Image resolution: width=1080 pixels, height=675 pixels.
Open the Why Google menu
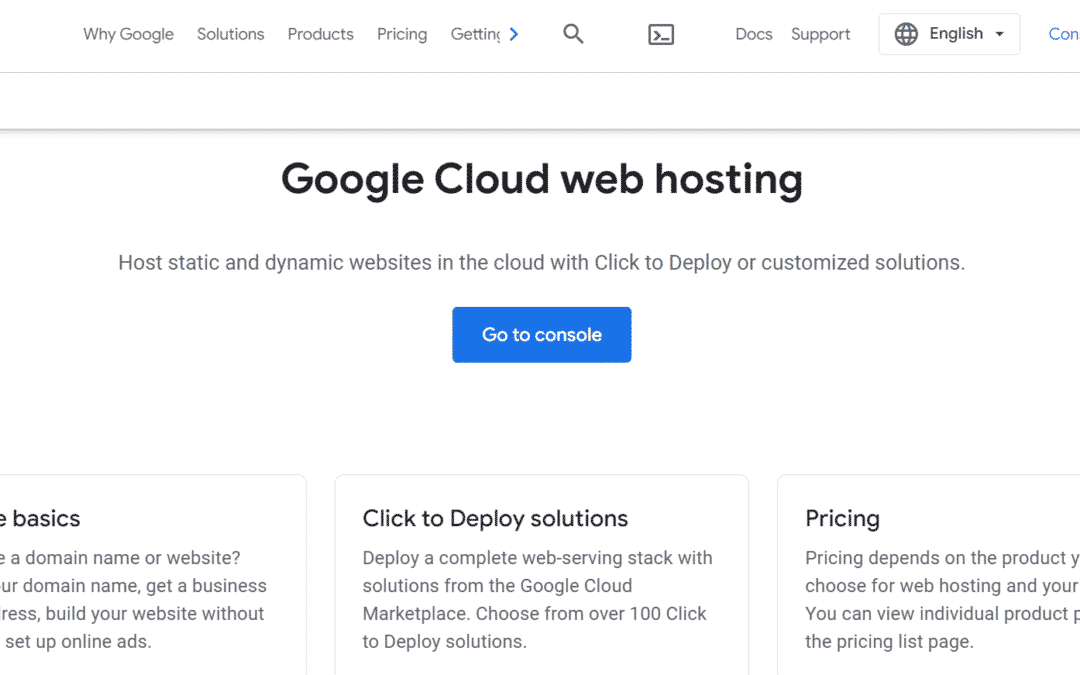128,34
